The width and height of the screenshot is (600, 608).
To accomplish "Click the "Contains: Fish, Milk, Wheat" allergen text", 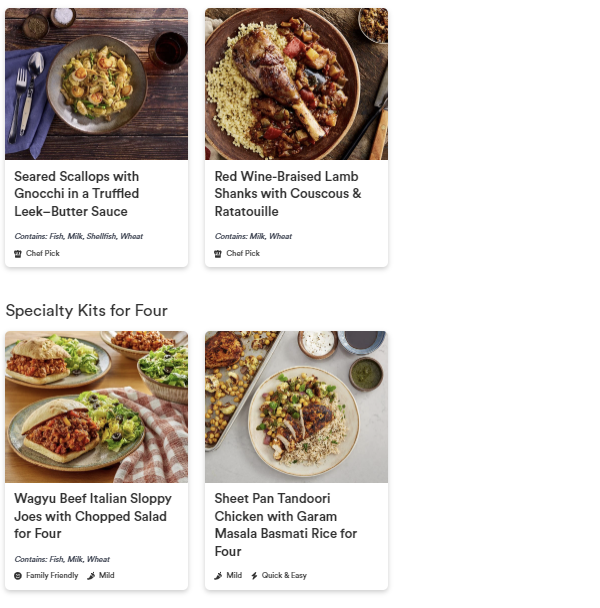I will [x=62, y=559].
